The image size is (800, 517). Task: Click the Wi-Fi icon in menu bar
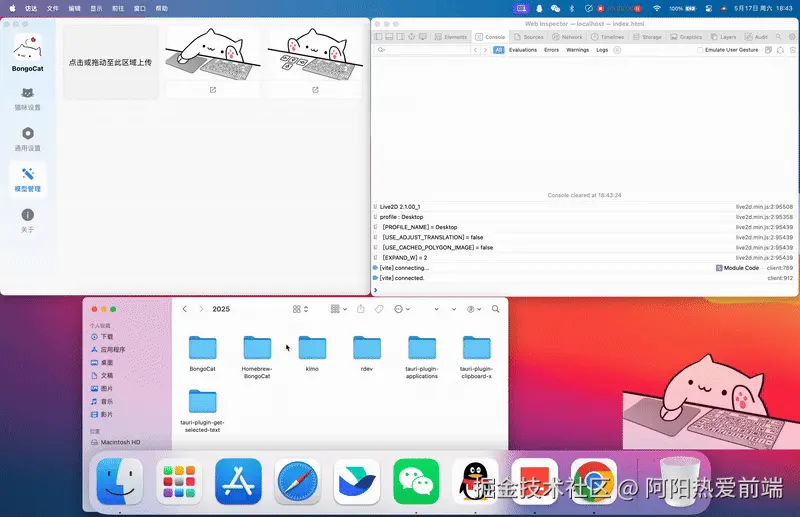[x=657, y=8]
